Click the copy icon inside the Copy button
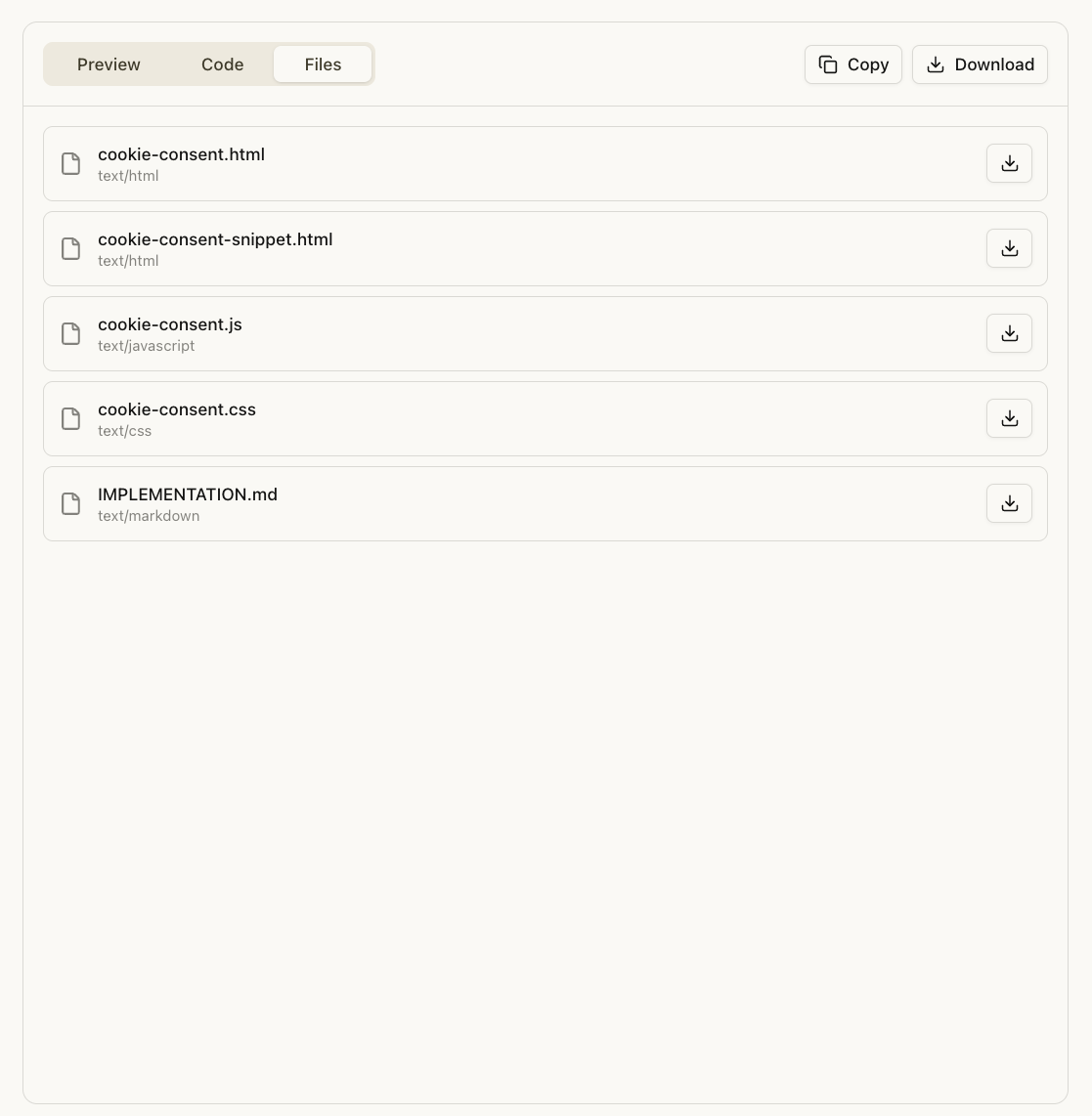 click(827, 64)
